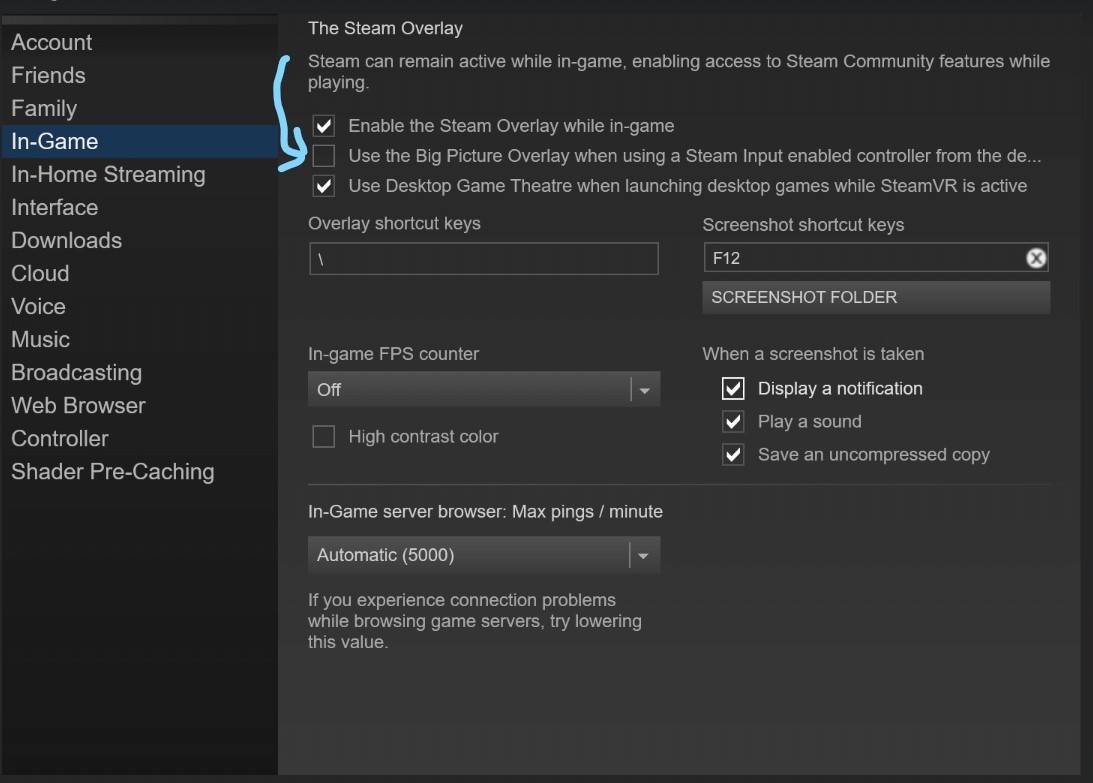
Task: Switch to Controller settings
Action: pos(60,438)
